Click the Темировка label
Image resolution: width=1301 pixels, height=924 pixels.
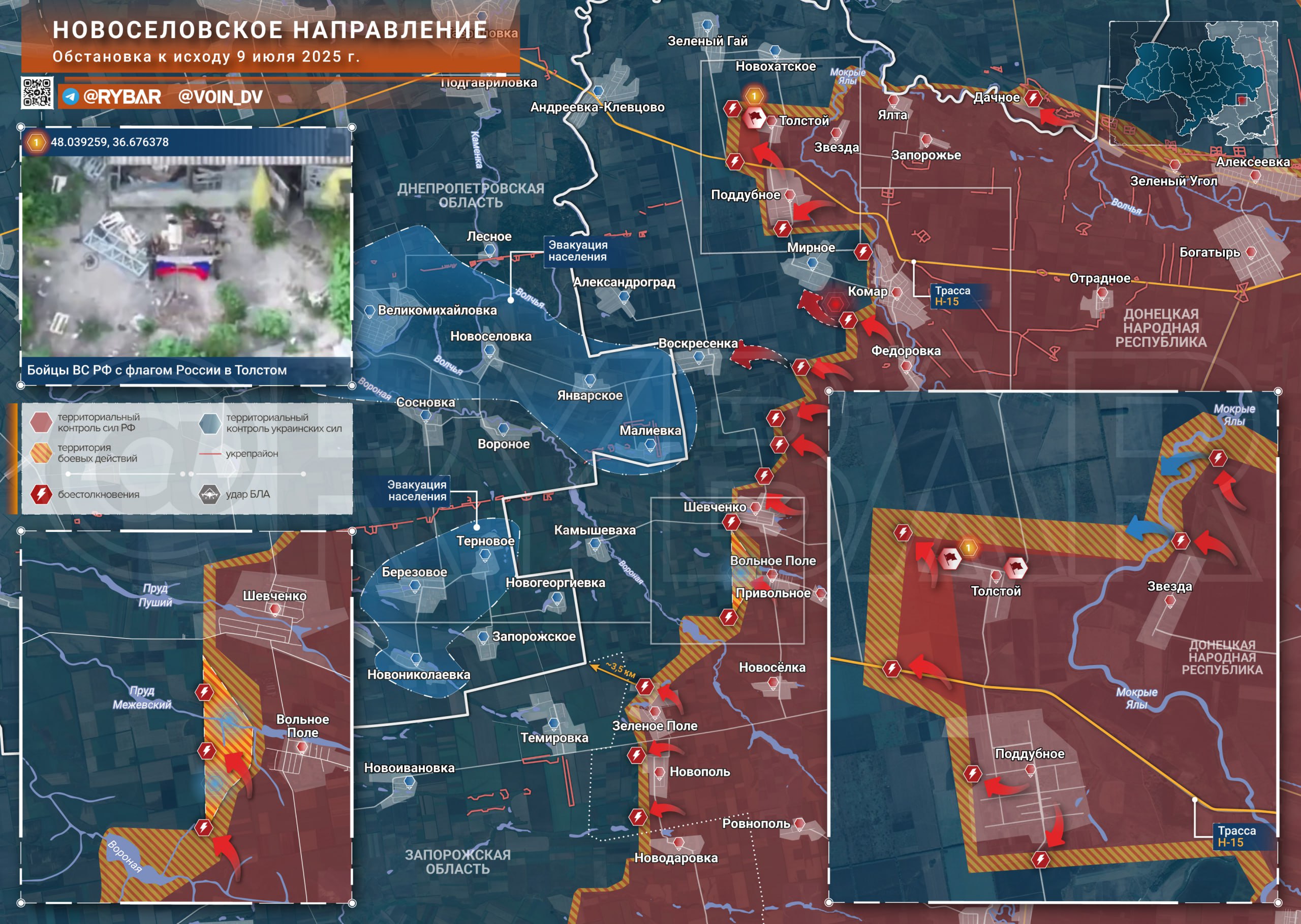554,738
